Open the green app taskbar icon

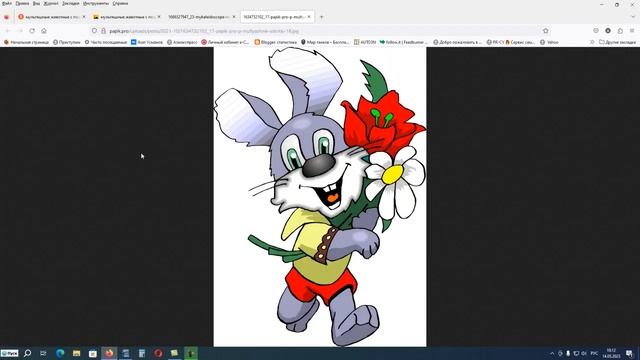[x=191, y=353]
